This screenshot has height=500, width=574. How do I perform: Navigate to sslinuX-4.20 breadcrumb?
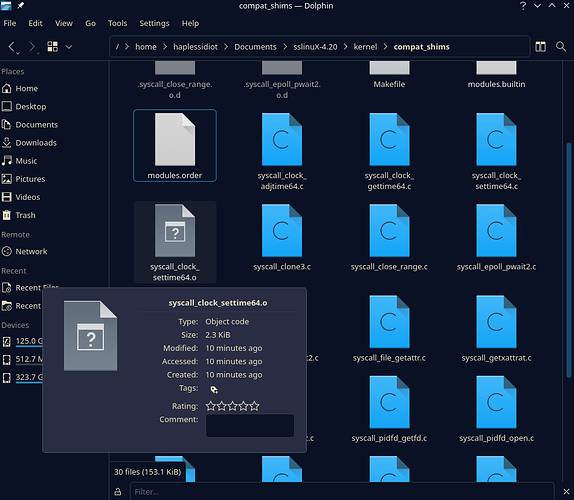point(315,47)
